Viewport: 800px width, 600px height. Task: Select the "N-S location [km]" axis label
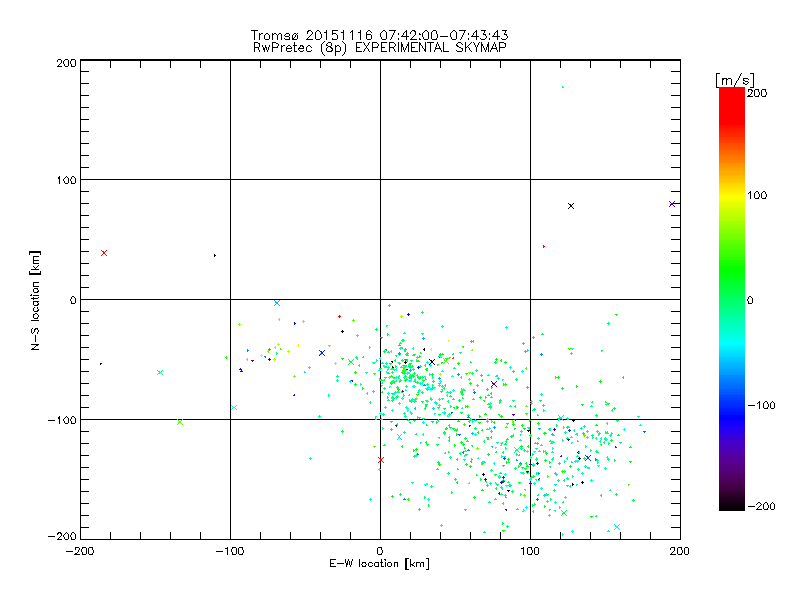pos(35,300)
